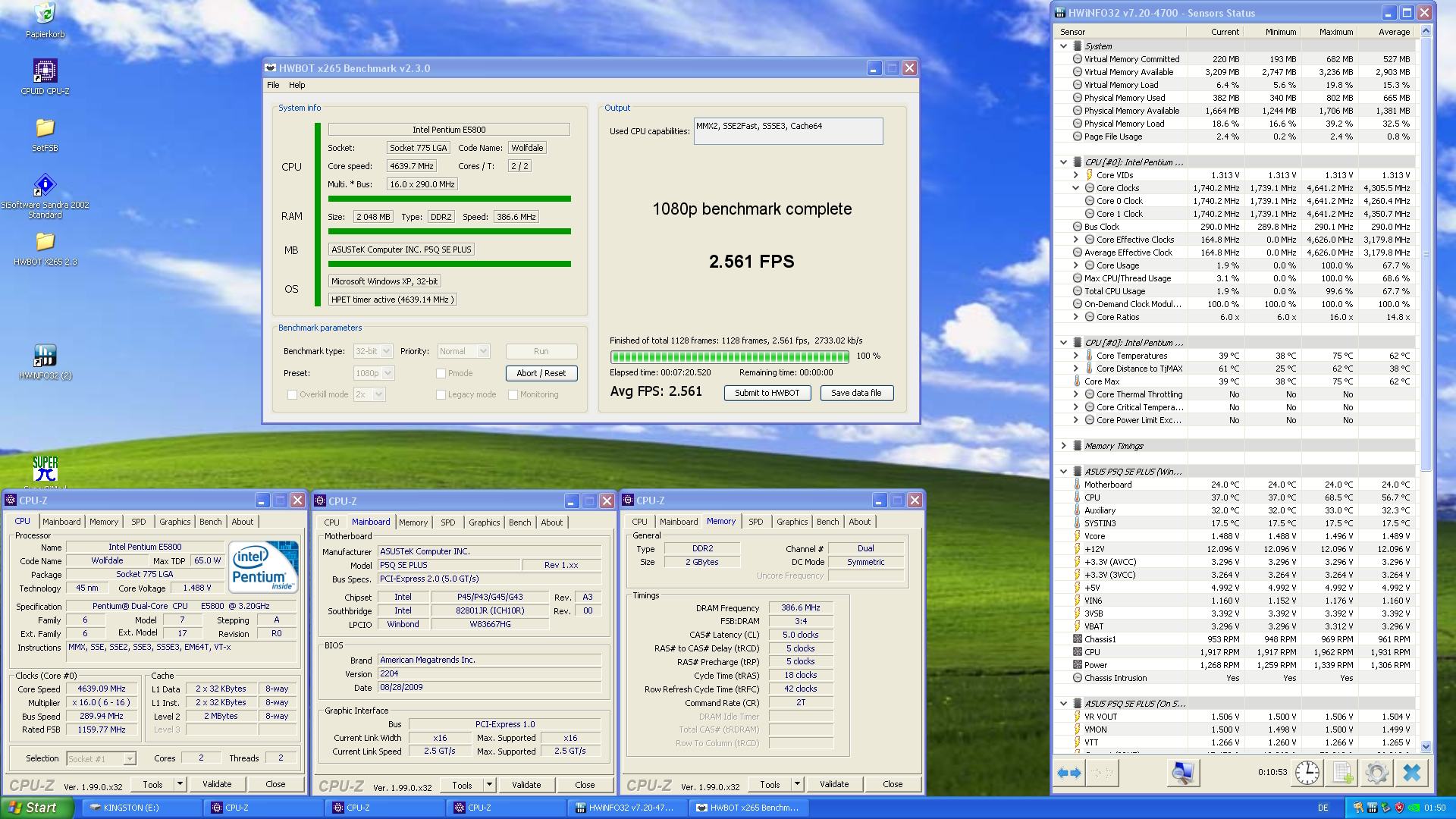
Task: Click the Save data file button
Action: point(856,393)
